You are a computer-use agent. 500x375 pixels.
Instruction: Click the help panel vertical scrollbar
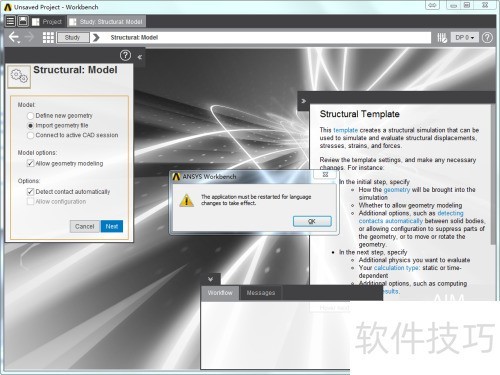(x=493, y=173)
